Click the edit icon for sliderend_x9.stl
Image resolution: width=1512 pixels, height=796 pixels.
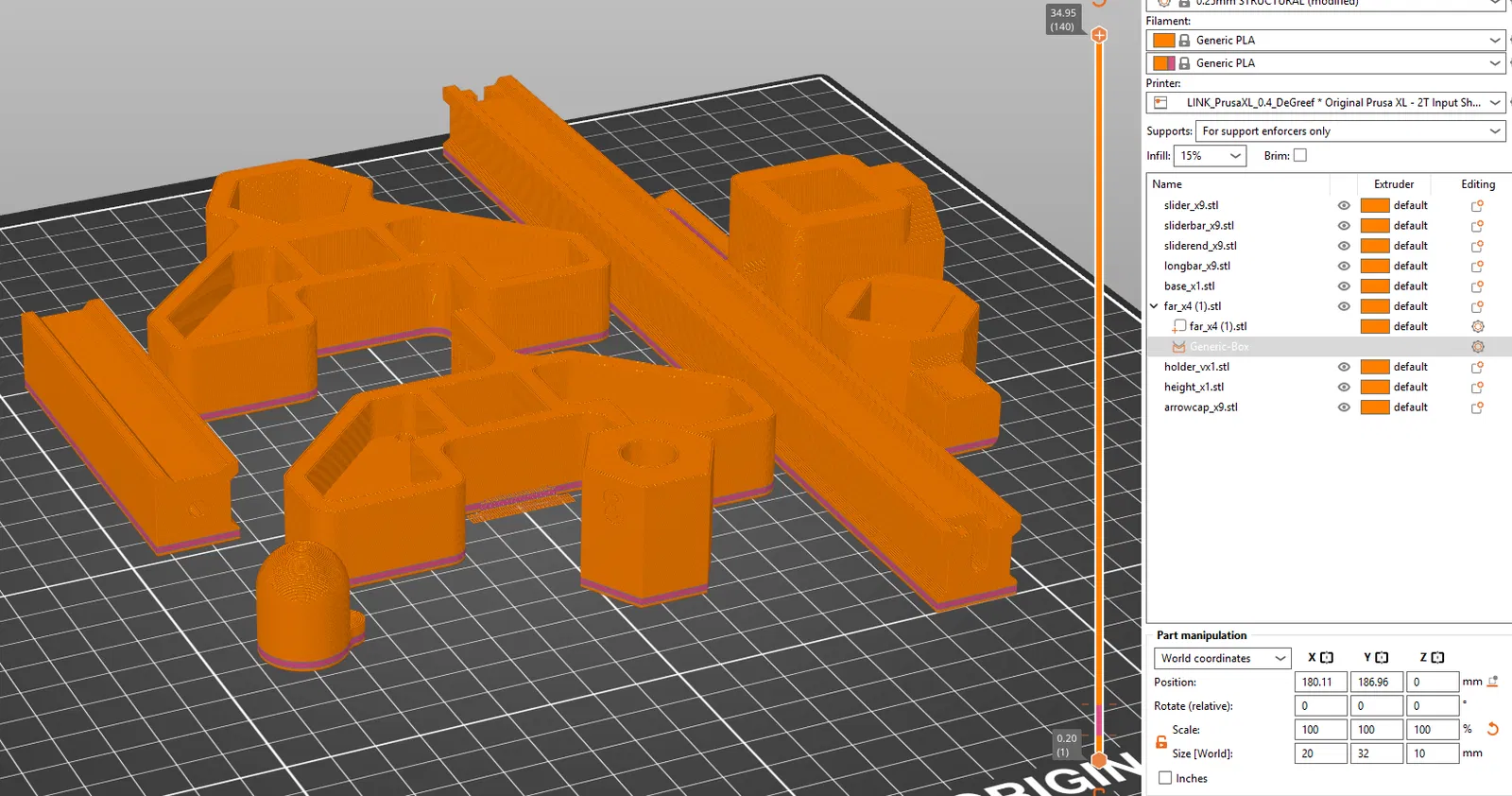[1477, 246]
